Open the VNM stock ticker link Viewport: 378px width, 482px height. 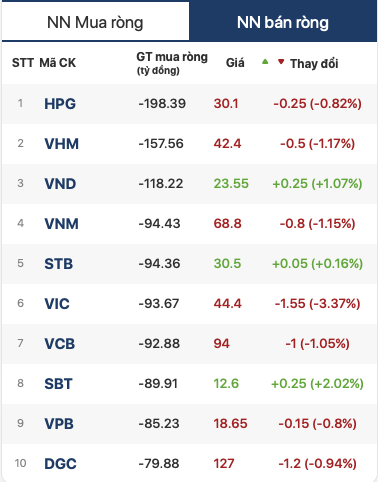pos(62,224)
